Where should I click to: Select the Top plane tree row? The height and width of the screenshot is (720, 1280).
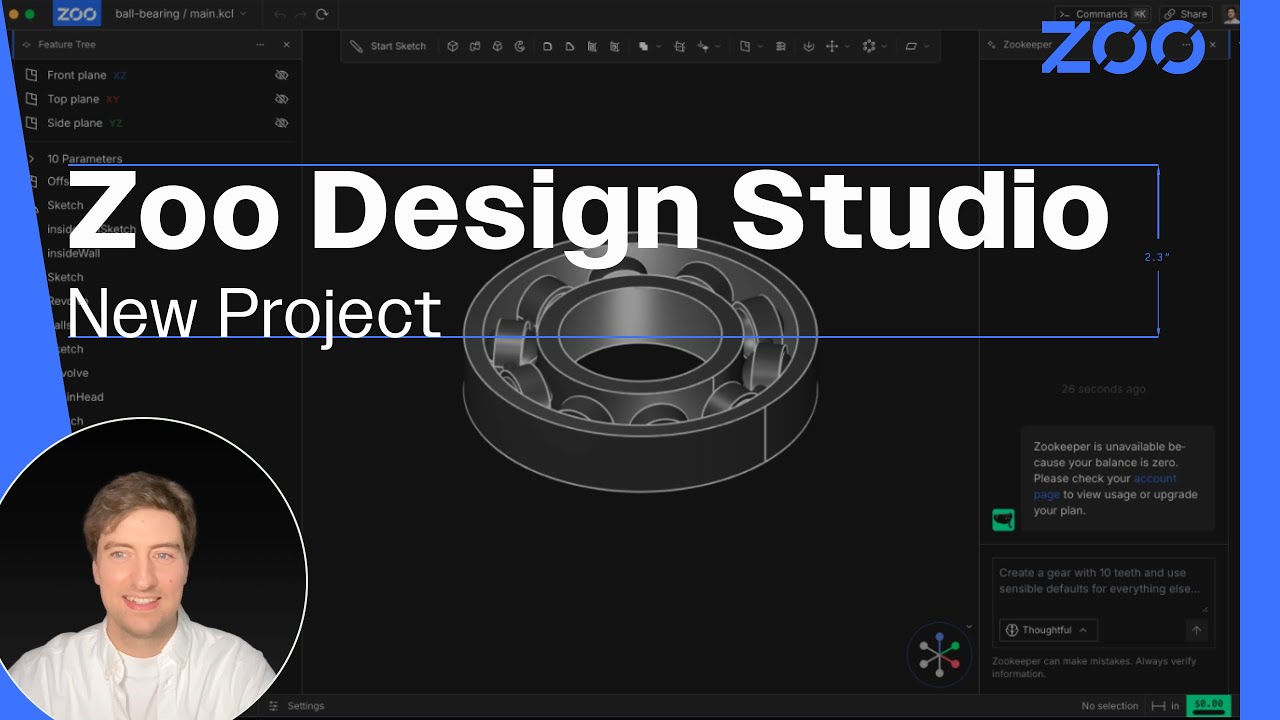[158, 99]
